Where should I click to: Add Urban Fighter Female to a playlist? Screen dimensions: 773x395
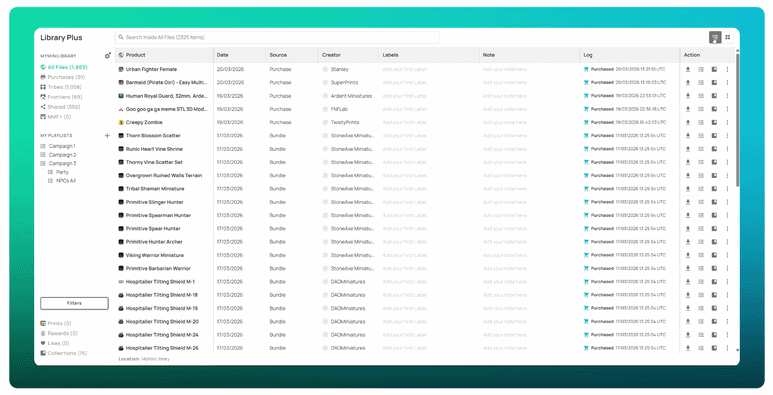(701, 70)
